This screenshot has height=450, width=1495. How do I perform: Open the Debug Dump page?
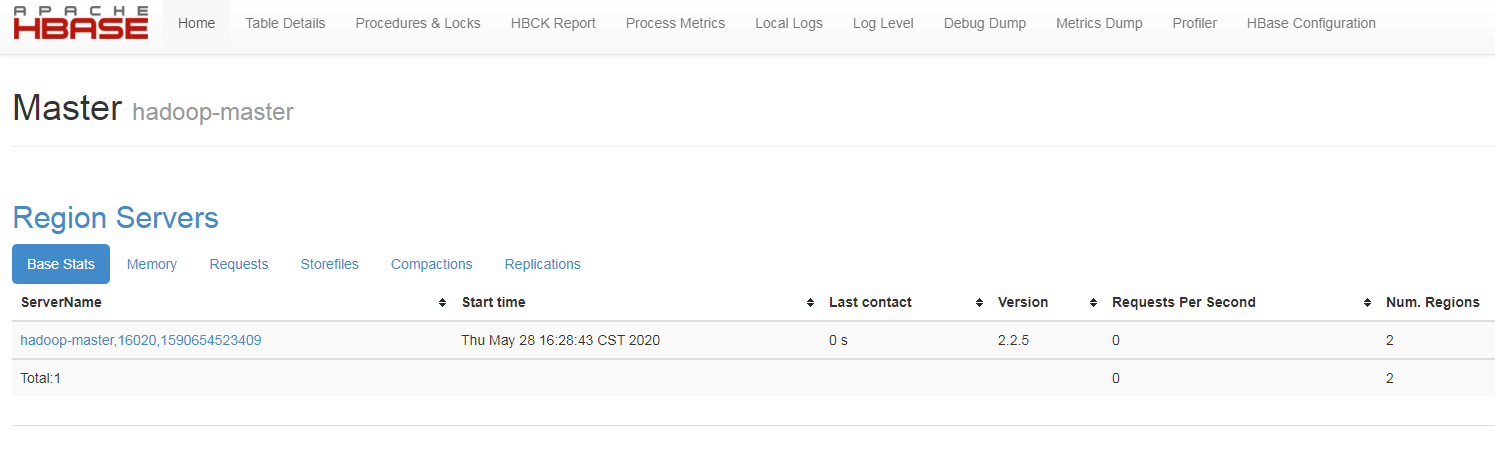(985, 23)
